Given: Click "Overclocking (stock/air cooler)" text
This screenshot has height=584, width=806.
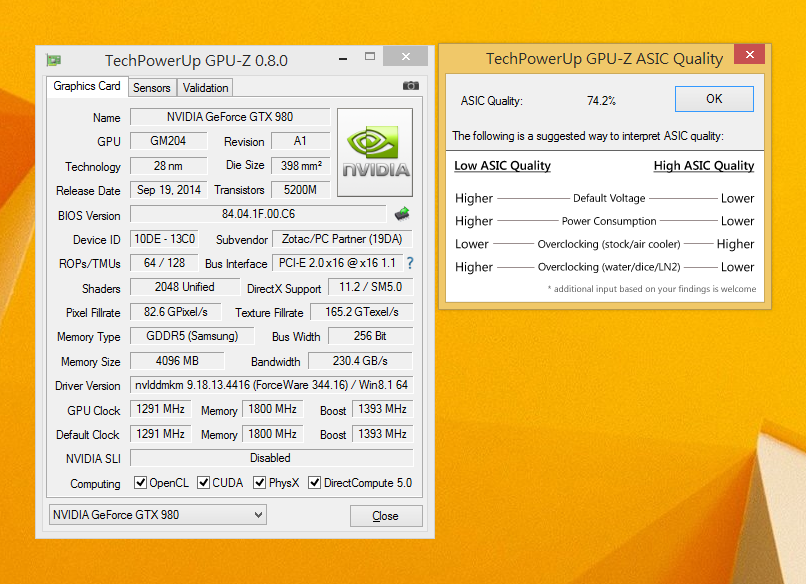Looking at the screenshot, I should pyautogui.click(x=609, y=244).
